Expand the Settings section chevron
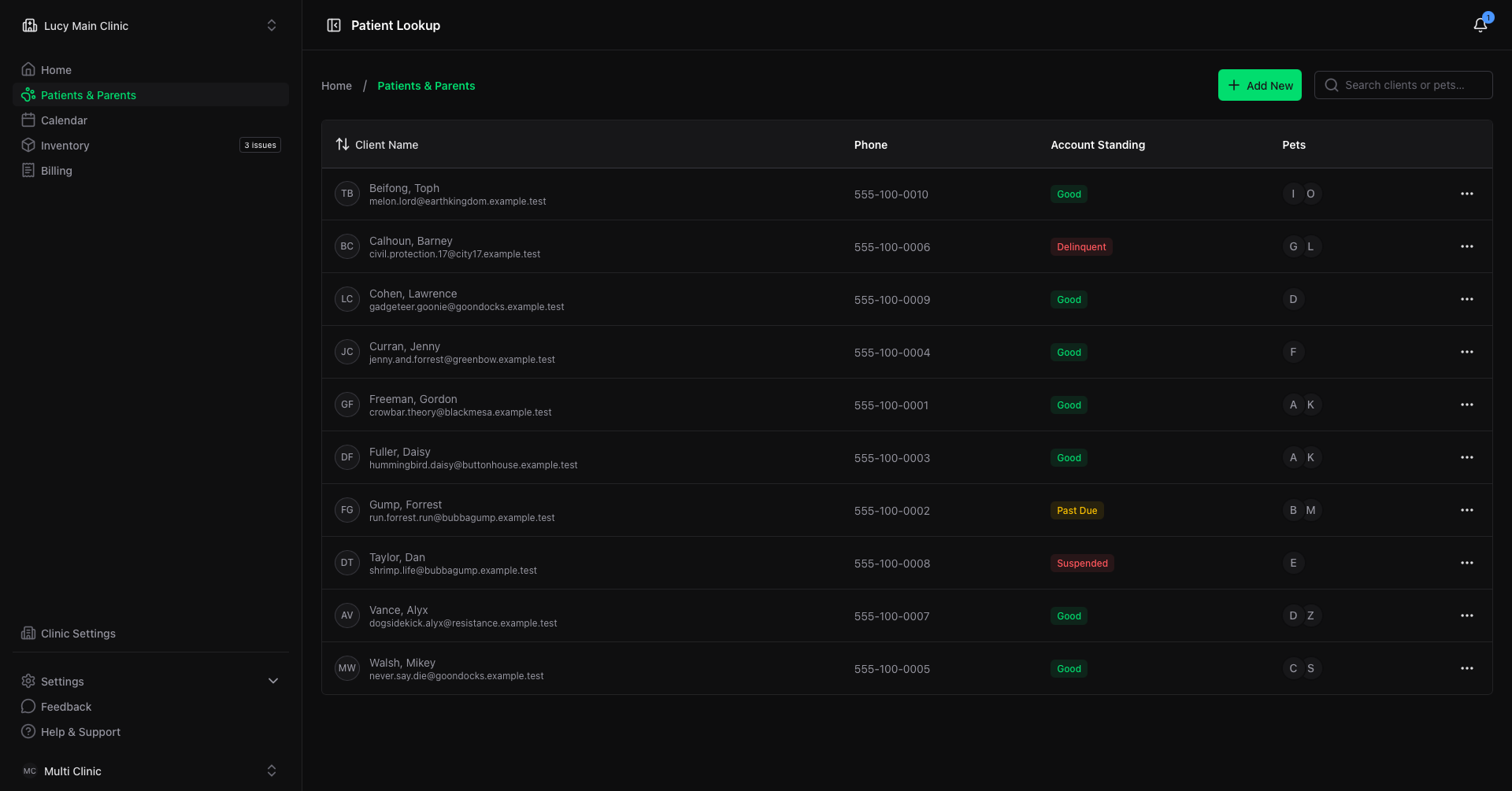This screenshot has height=791, width=1512. point(273,681)
